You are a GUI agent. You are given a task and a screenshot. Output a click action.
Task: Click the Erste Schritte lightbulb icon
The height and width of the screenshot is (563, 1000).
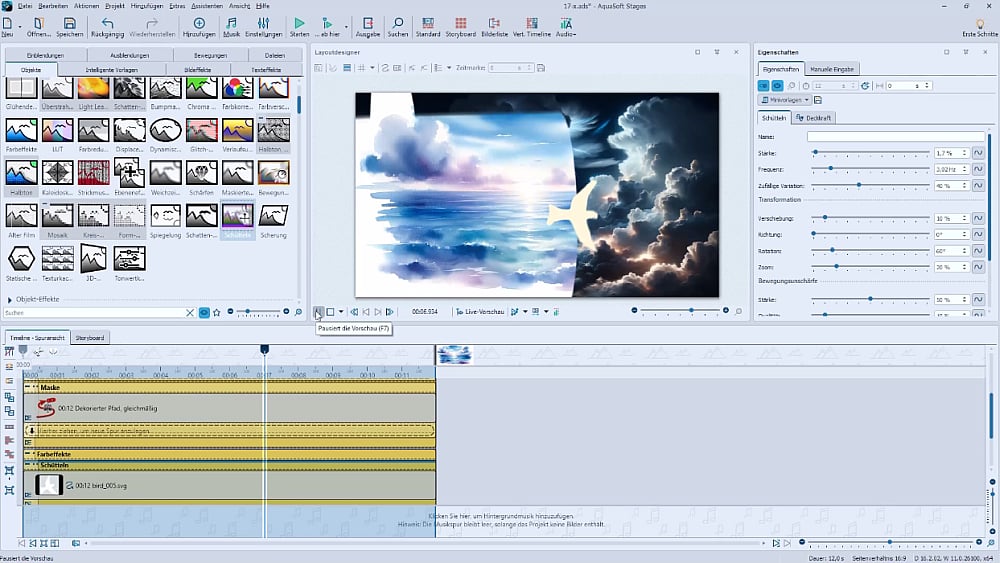click(x=979, y=23)
